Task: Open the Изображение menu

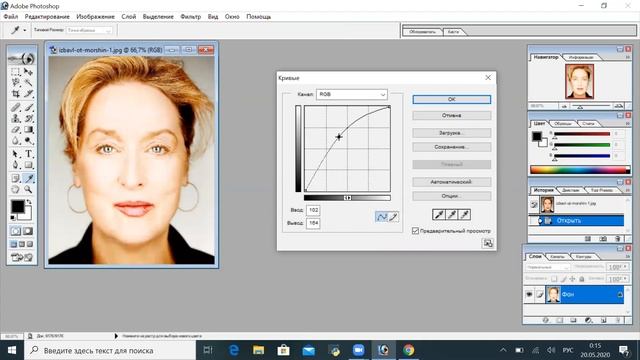Action: pos(96,17)
